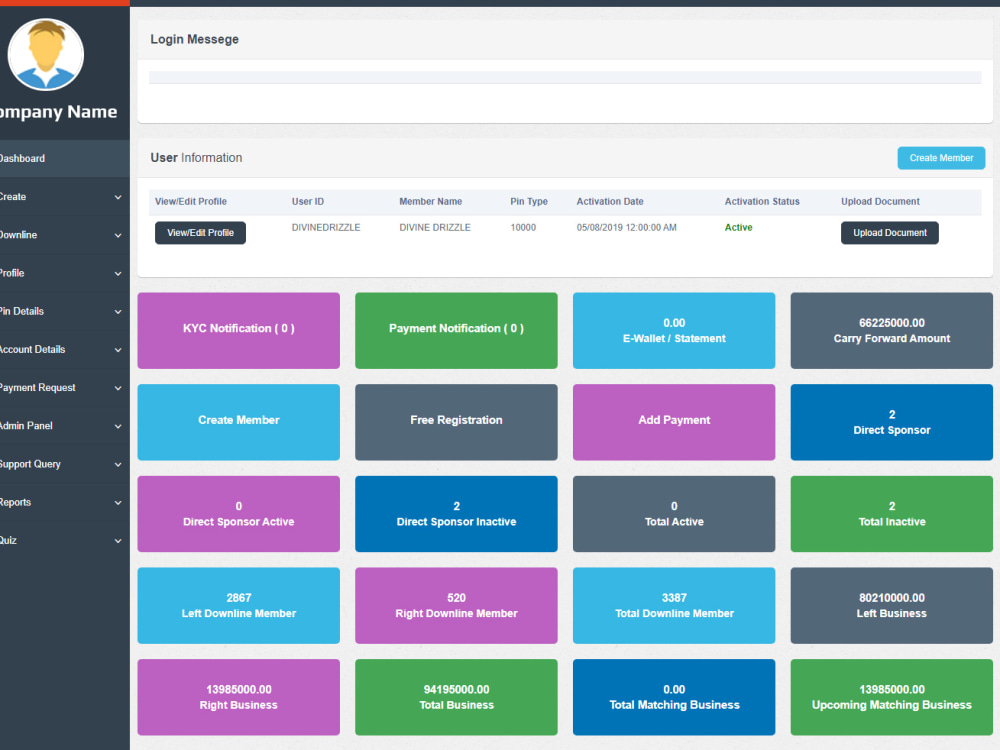The image size is (1000, 750).
Task: Open the Reports sidebar menu
Action: tap(64, 503)
